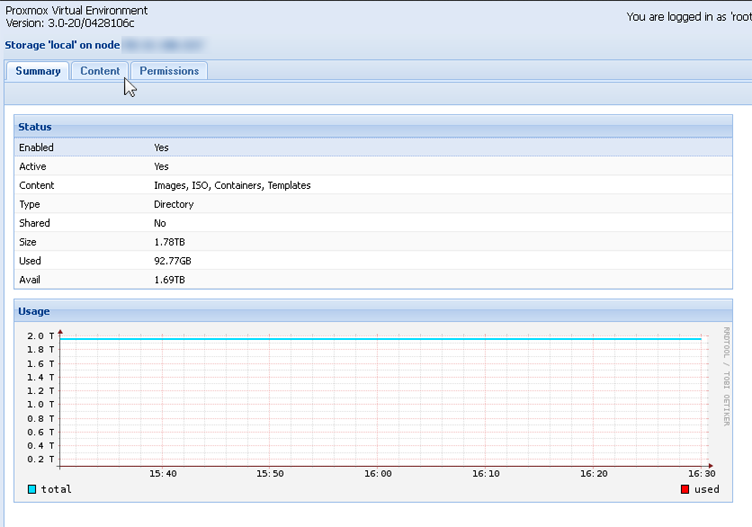Click the Used value 92.77GB

point(173,261)
